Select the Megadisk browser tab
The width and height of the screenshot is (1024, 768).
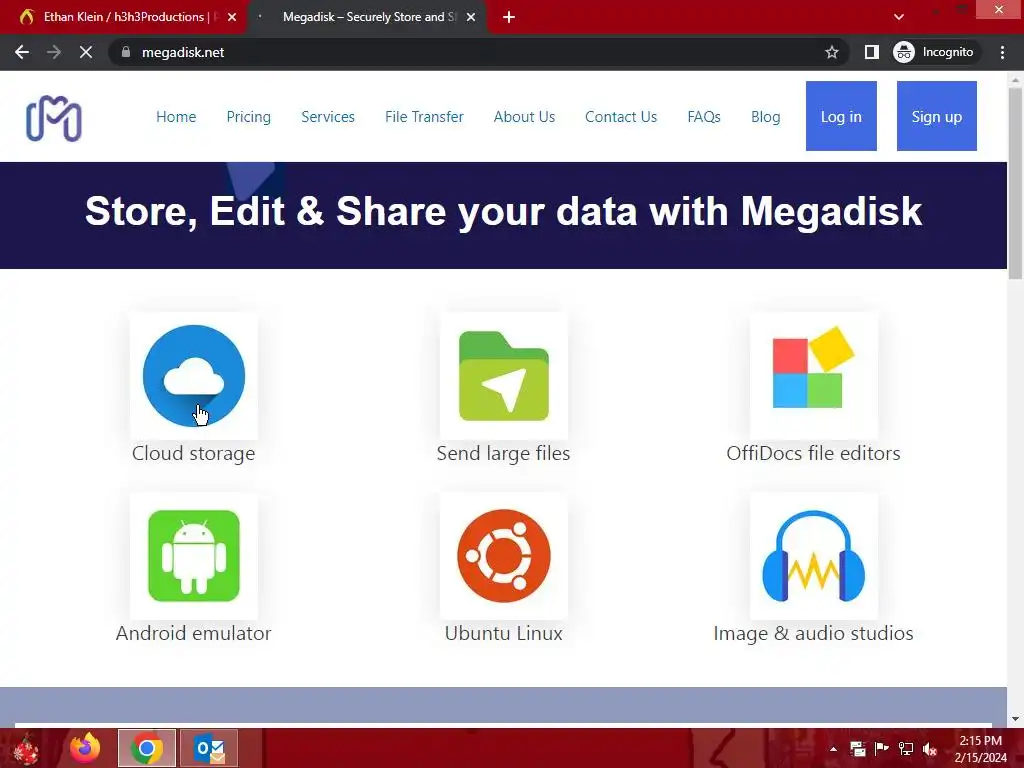[x=366, y=17]
